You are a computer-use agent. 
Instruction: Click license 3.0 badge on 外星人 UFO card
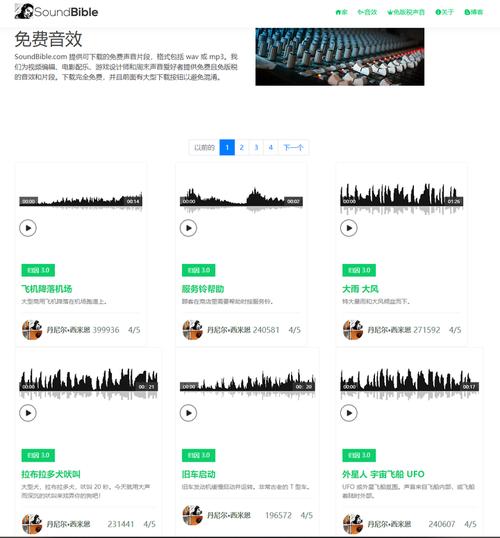[x=359, y=455]
